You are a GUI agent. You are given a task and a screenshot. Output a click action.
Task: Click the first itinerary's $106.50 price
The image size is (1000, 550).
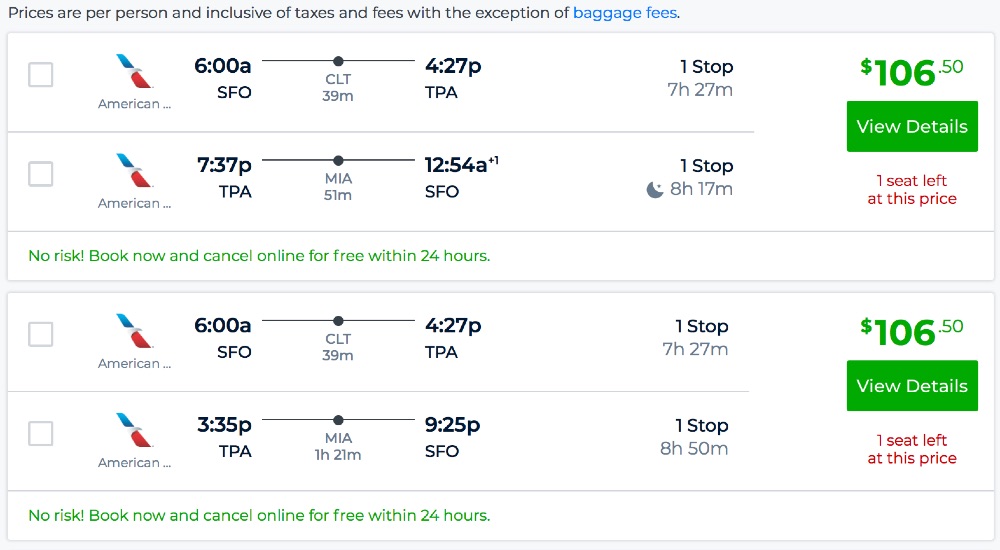click(911, 72)
